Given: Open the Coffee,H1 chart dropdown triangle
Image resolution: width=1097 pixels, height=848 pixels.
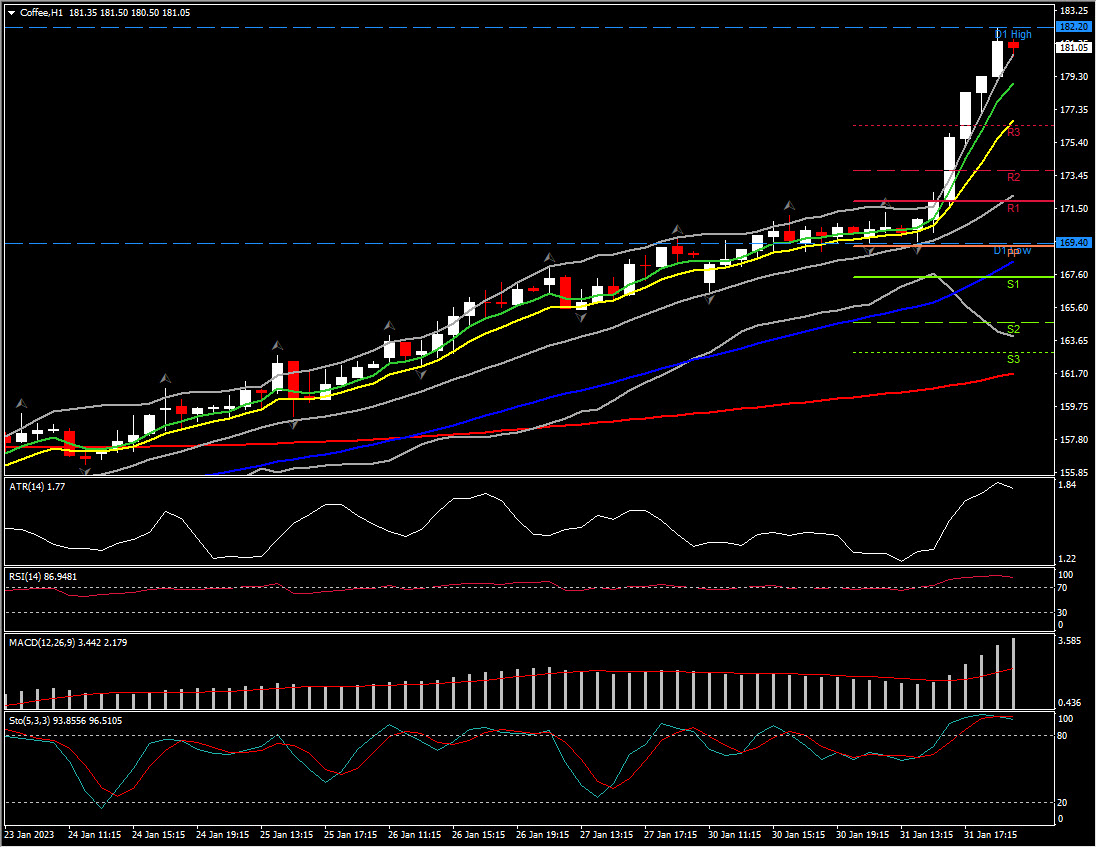Looking at the screenshot, I should pos(11,12).
